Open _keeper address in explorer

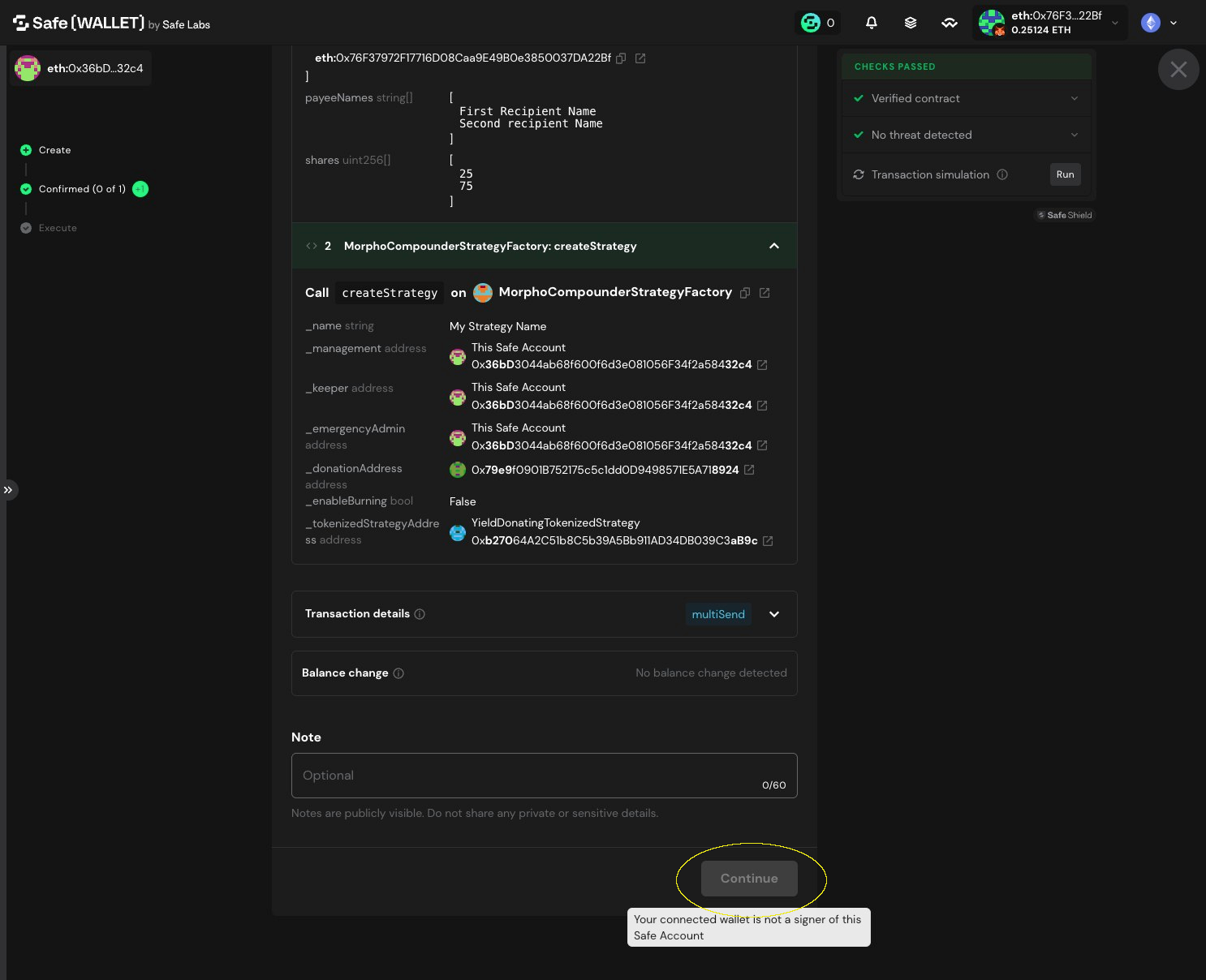tap(762, 406)
